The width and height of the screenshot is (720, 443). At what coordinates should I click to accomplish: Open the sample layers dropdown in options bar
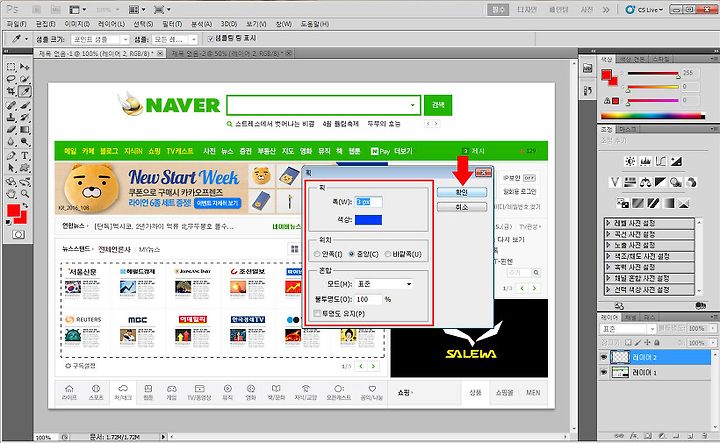(174, 39)
